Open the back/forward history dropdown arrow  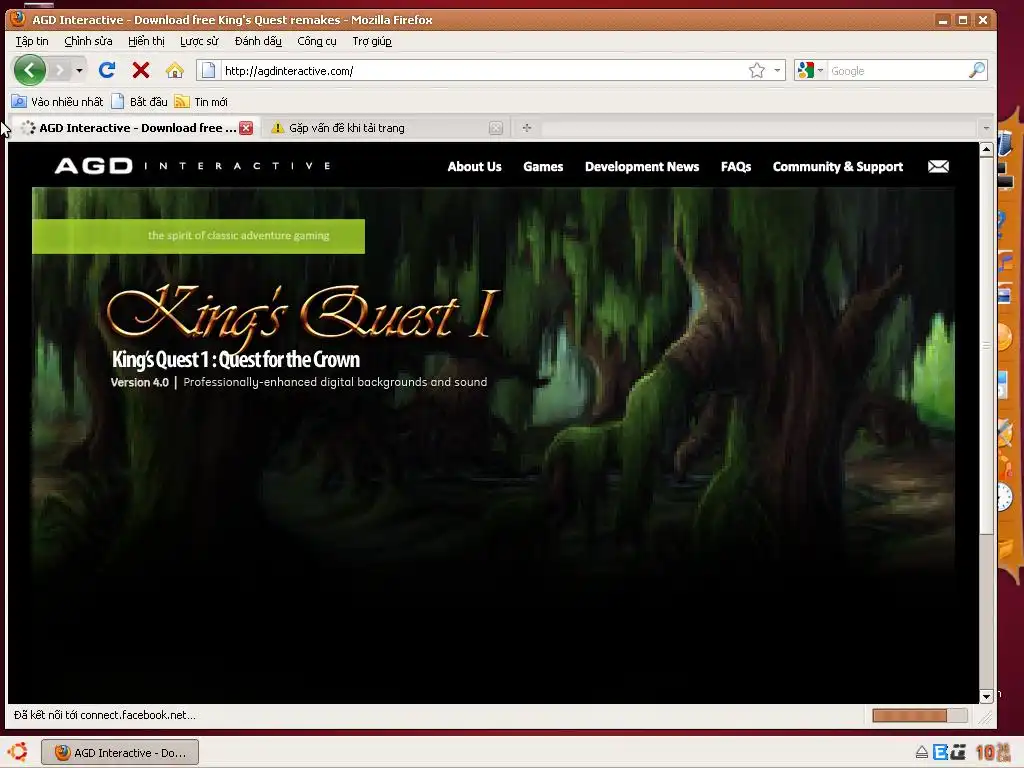pyautogui.click(x=79, y=70)
